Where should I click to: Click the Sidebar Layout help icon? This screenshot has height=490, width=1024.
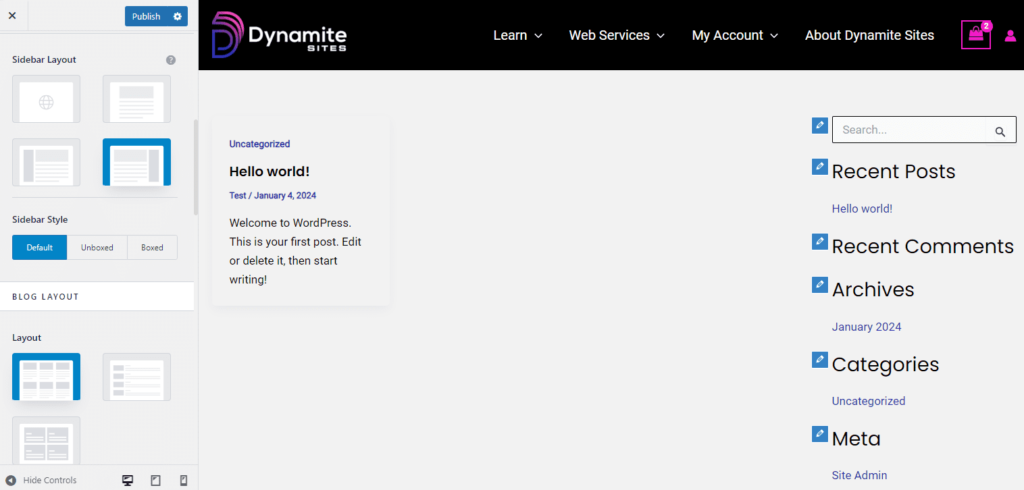(x=171, y=60)
